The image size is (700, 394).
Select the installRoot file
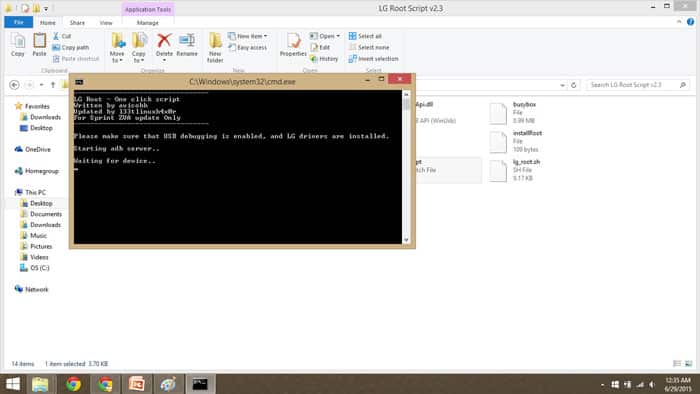tap(516, 141)
